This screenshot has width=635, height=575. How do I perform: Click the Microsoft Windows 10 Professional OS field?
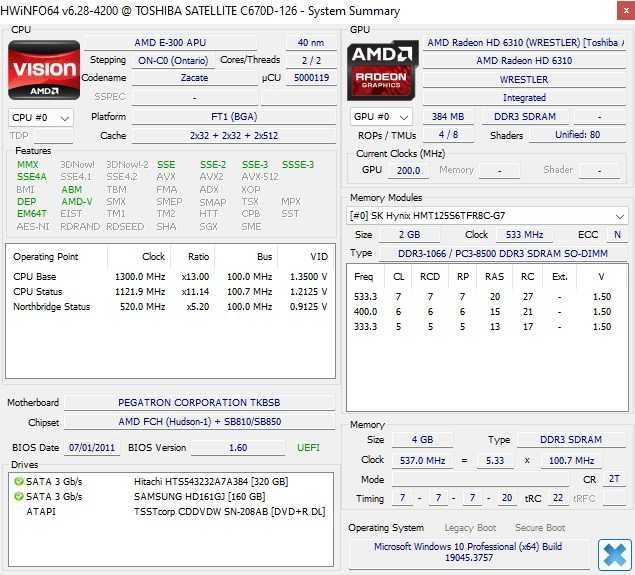[x=468, y=552]
